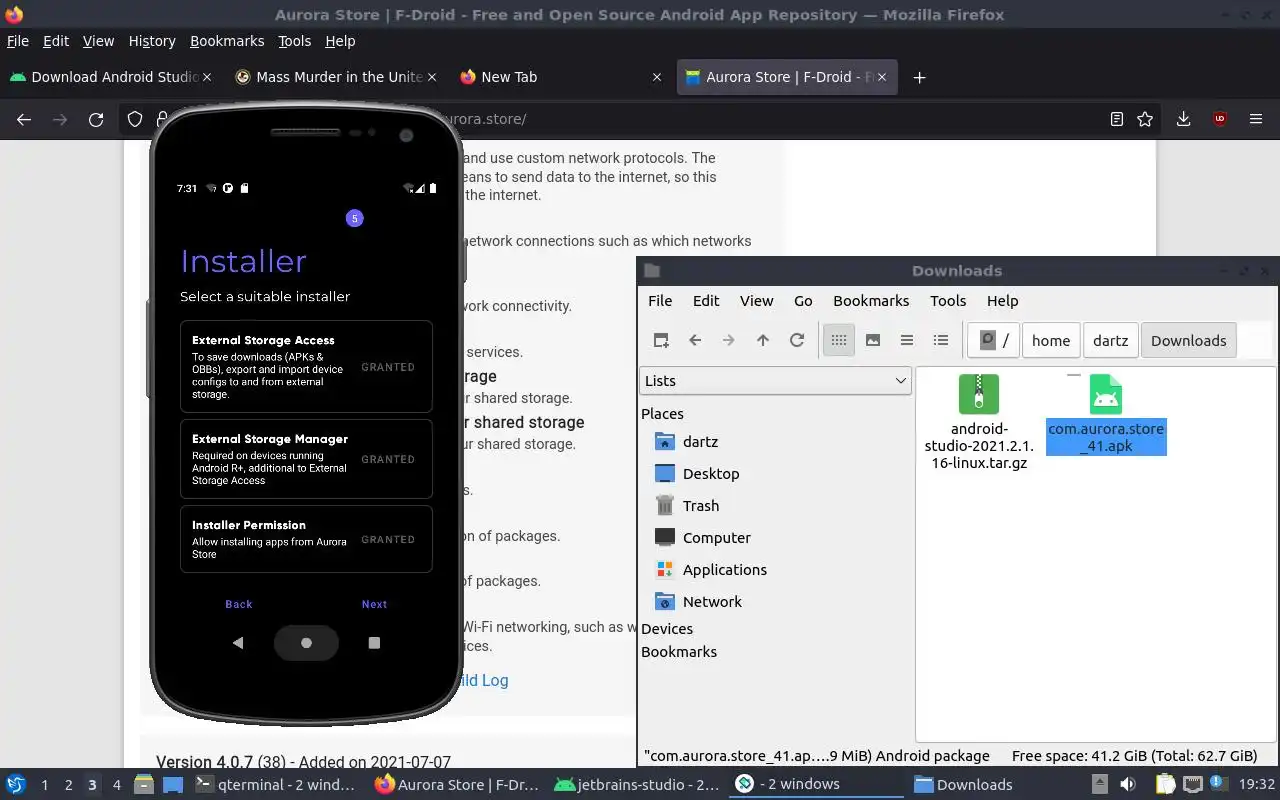Open clipboard manager tray icon
The width and height of the screenshot is (1280, 800).
pos(1166,784)
